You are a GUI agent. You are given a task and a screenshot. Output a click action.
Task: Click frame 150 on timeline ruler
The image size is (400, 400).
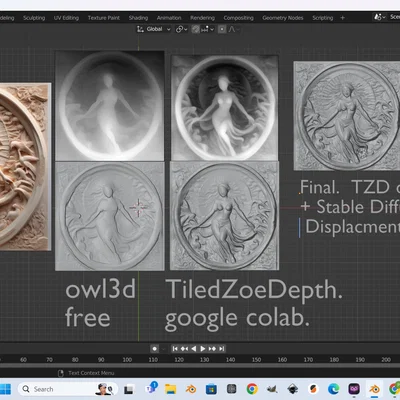256,360
